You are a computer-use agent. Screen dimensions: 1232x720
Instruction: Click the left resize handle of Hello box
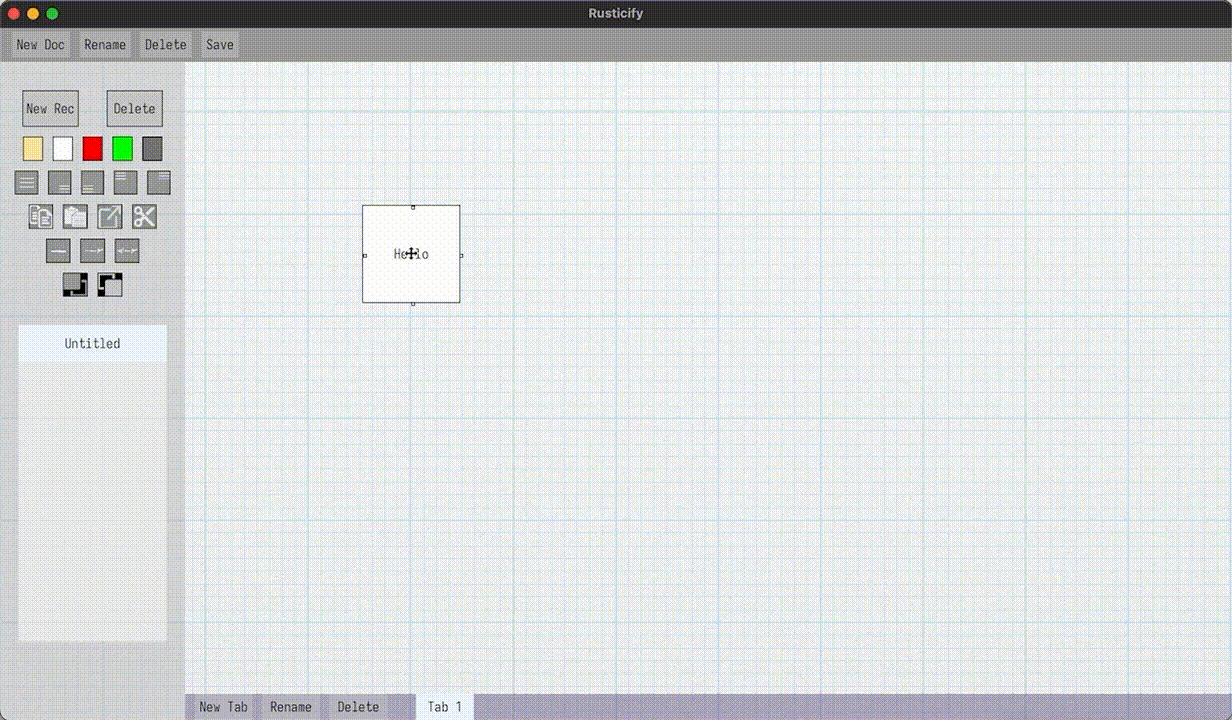pyautogui.click(x=364, y=255)
